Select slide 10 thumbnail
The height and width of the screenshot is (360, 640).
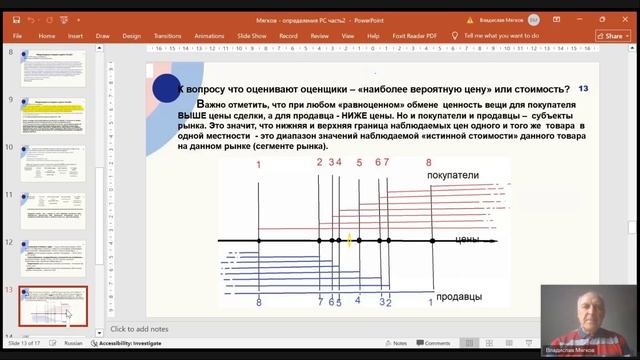click(x=53, y=163)
